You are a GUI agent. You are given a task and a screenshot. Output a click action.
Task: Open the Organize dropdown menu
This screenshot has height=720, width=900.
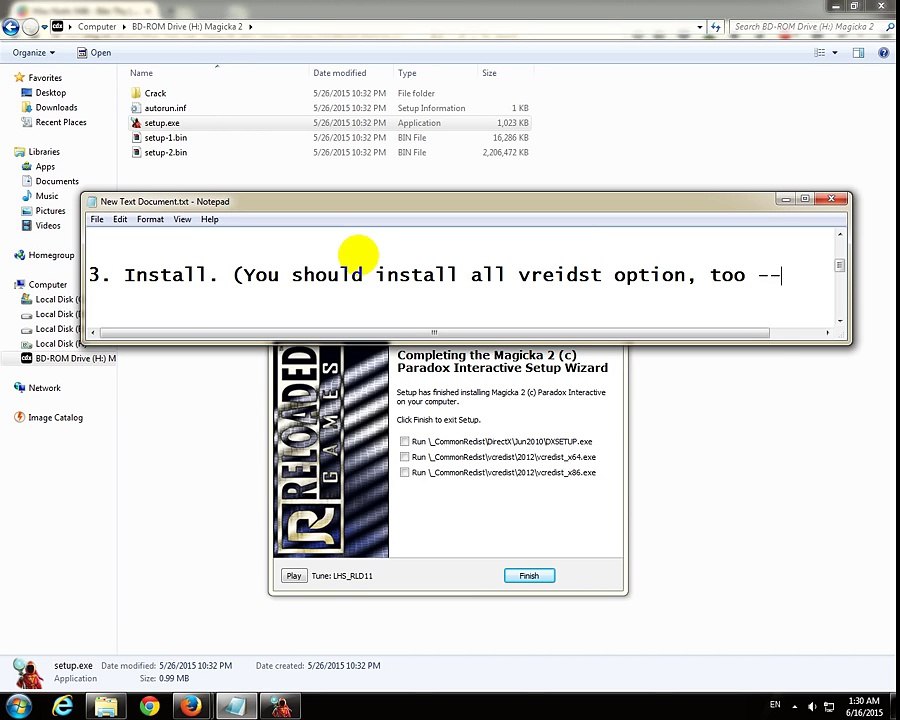34,53
